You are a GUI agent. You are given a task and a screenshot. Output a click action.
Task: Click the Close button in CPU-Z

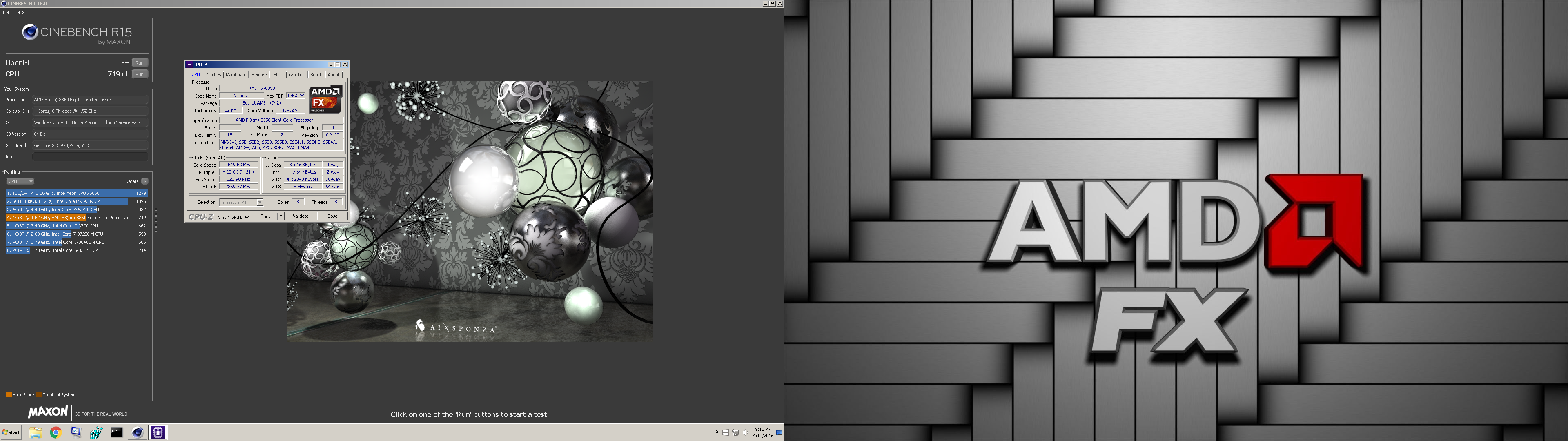pos(332,216)
